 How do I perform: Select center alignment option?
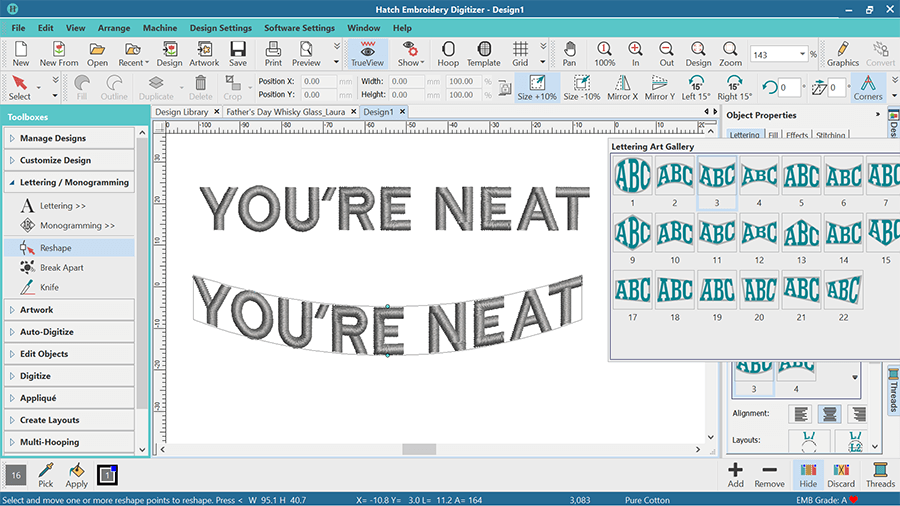click(828, 413)
